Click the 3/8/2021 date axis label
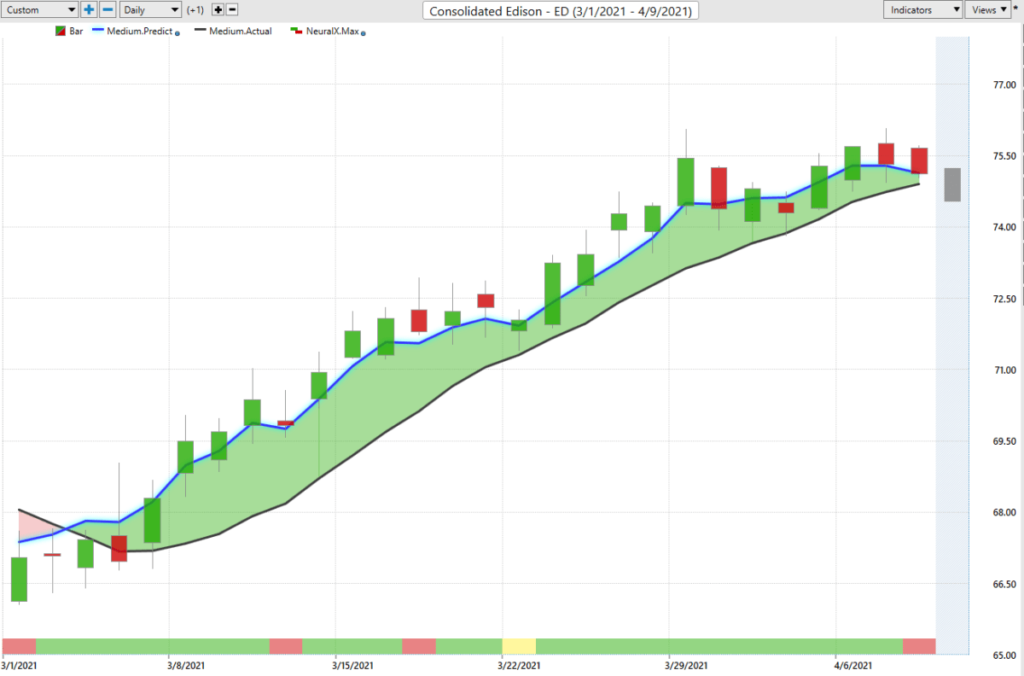Image resolution: width=1024 pixels, height=676 pixels. click(186, 666)
